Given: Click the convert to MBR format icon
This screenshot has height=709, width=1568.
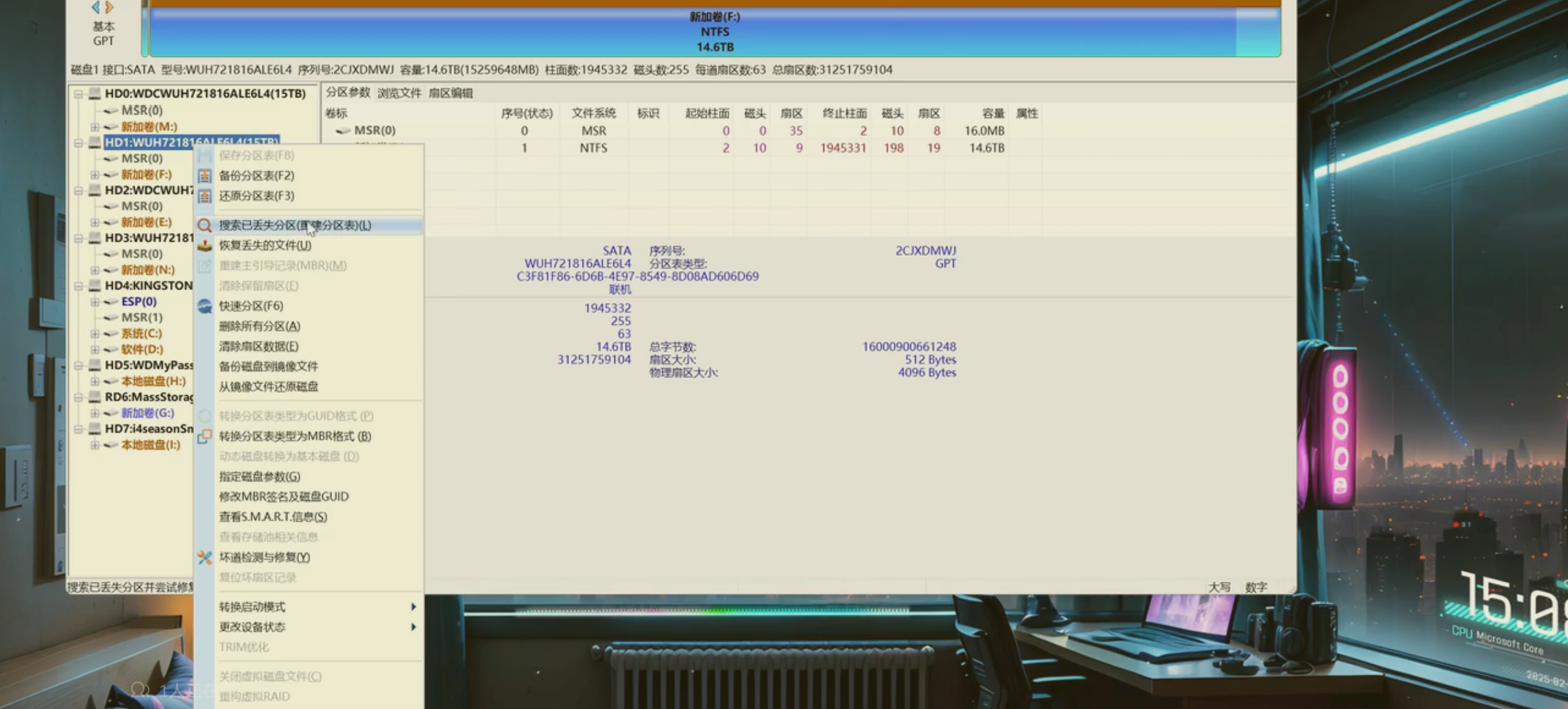Looking at the screenshot, I should pos(204,436).
